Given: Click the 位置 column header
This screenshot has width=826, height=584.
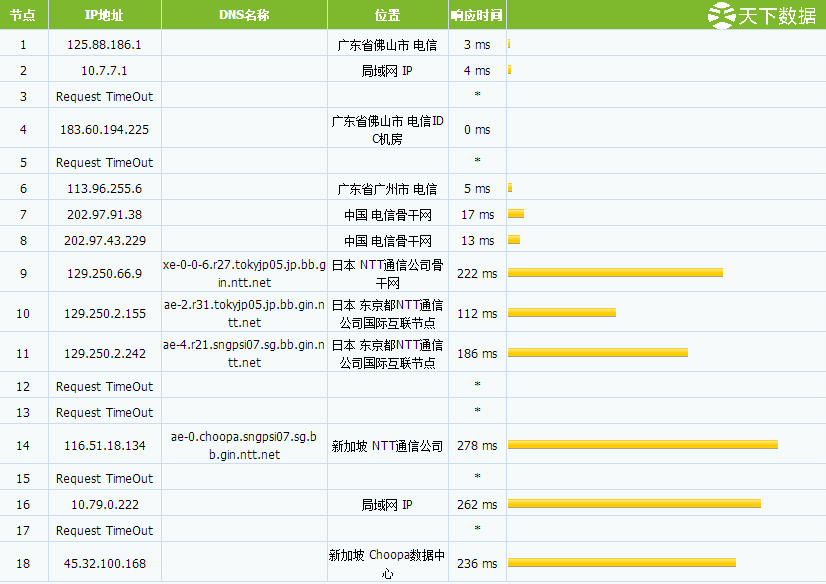Looking at the screenshot, I should 387,15.
